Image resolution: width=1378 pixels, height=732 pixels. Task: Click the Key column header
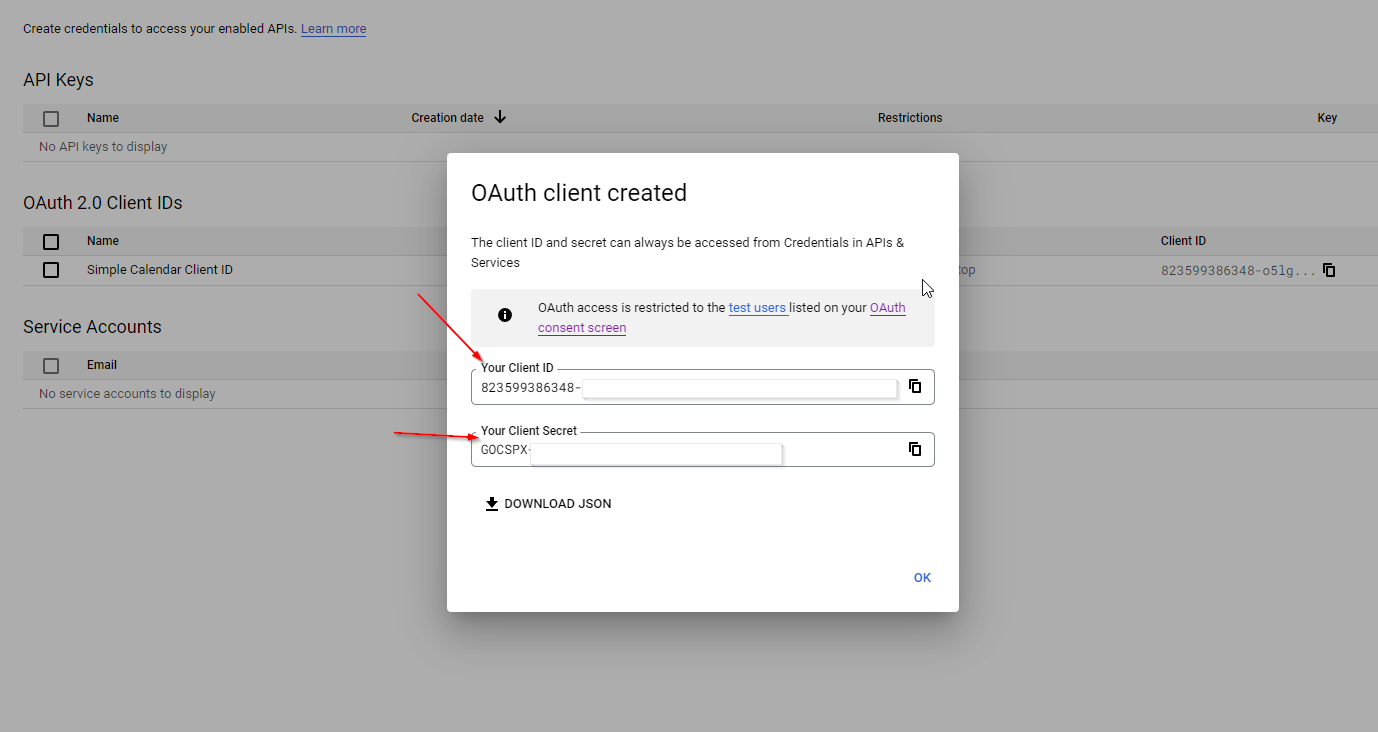click(x=1326, y=118)
